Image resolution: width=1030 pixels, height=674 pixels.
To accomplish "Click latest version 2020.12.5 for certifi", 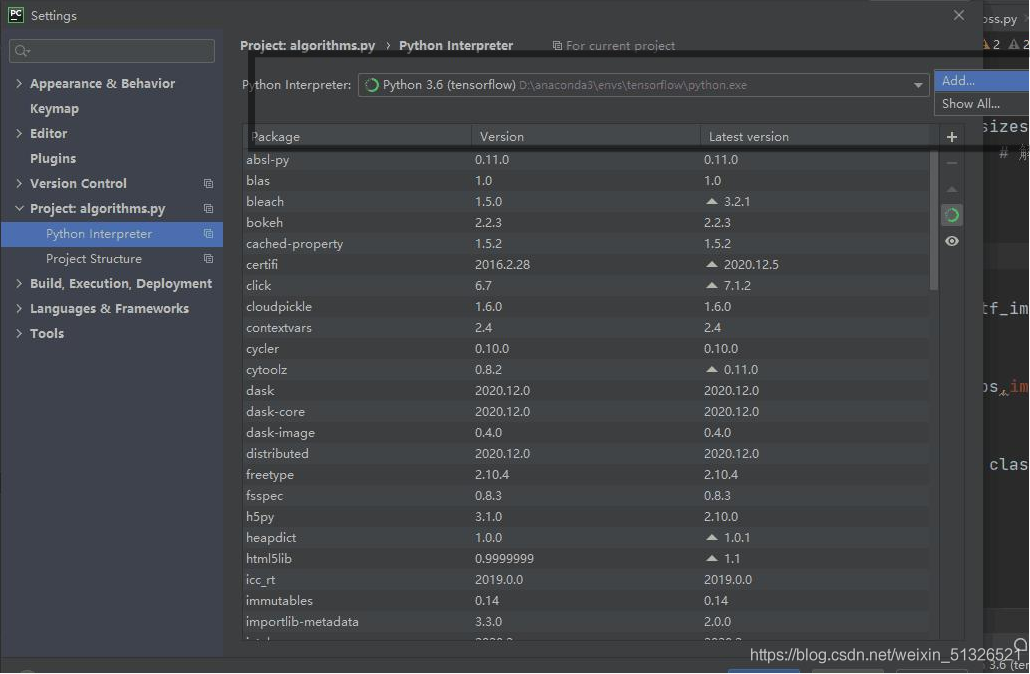I will (751, 265).
